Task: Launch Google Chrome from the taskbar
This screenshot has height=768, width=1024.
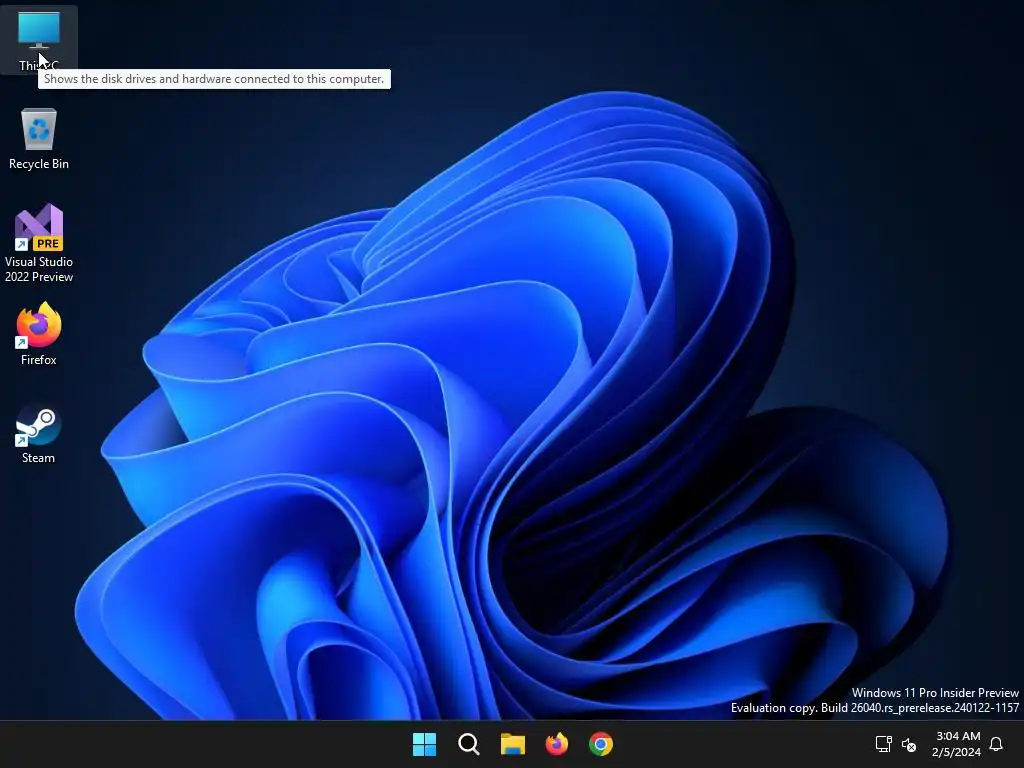Action: (x=601, y=744)
